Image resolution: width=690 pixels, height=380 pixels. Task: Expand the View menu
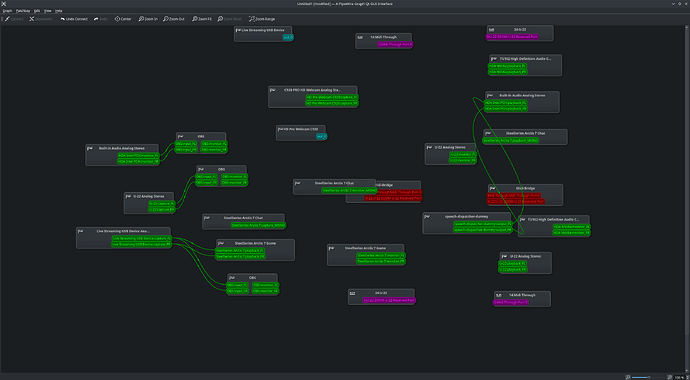coord(48,11)
